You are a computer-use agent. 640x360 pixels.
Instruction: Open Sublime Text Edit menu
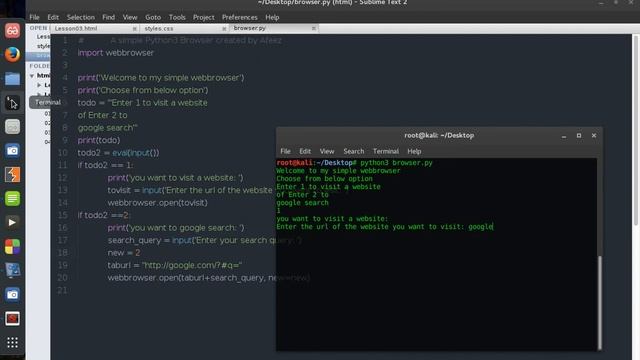(x=53, y=17)
